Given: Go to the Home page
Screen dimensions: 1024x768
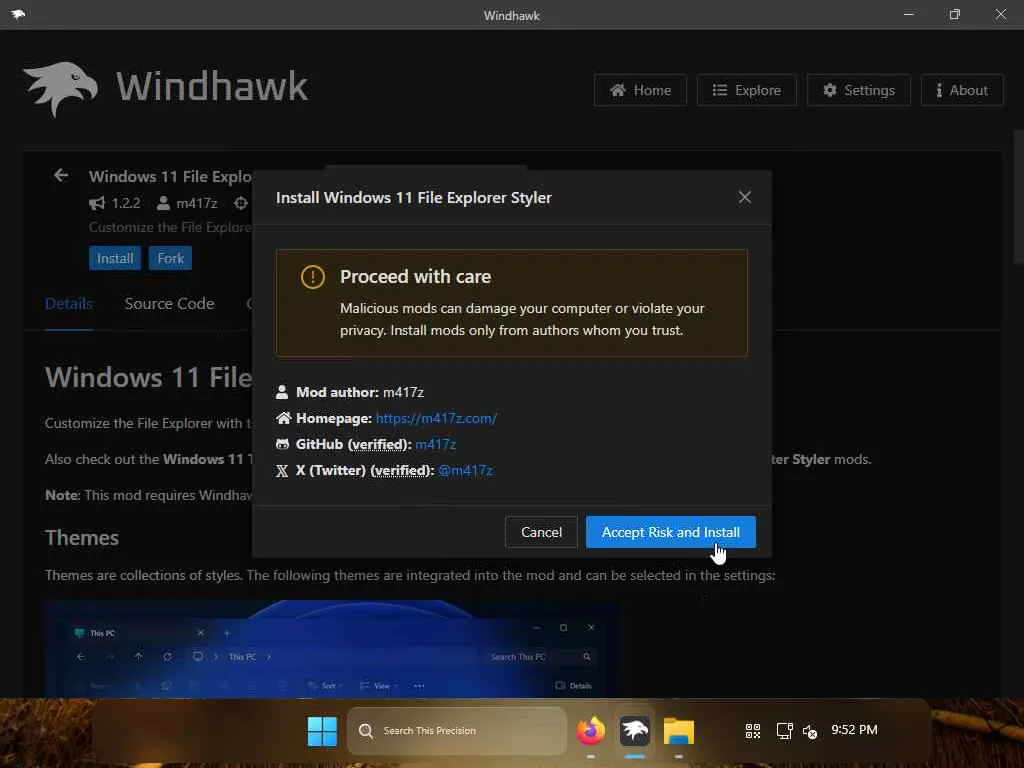Looking at the screenshot, I should click(641, 90).
